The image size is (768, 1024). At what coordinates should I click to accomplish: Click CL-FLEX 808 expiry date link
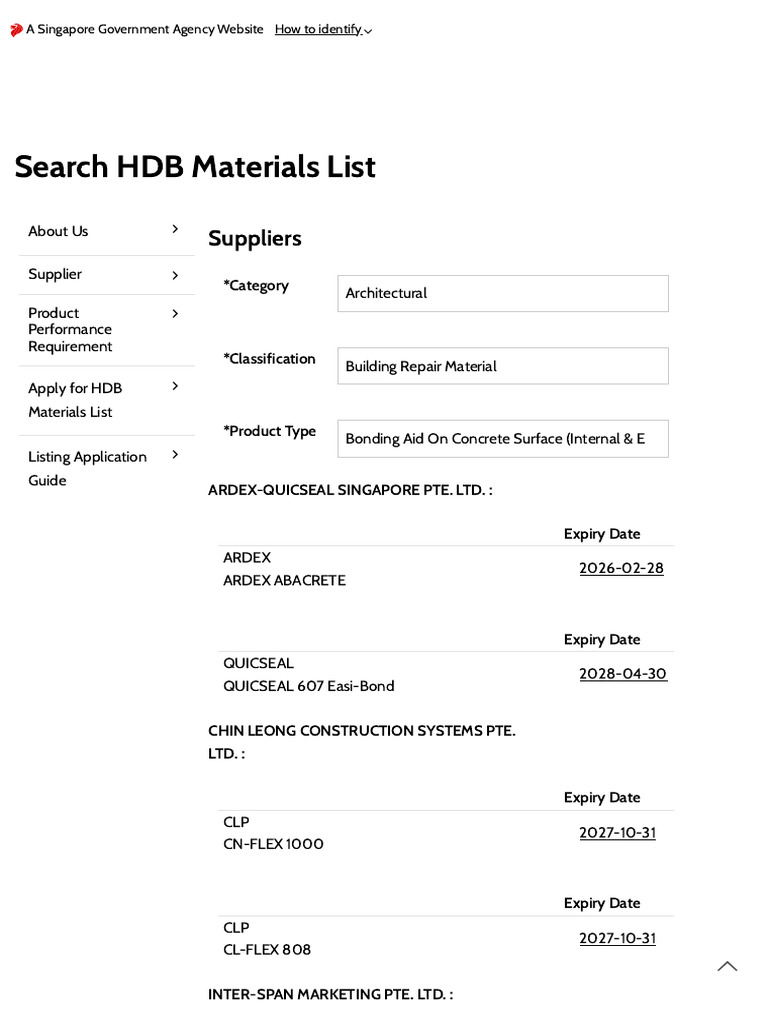pyautogui.click(x=617, y=938)
